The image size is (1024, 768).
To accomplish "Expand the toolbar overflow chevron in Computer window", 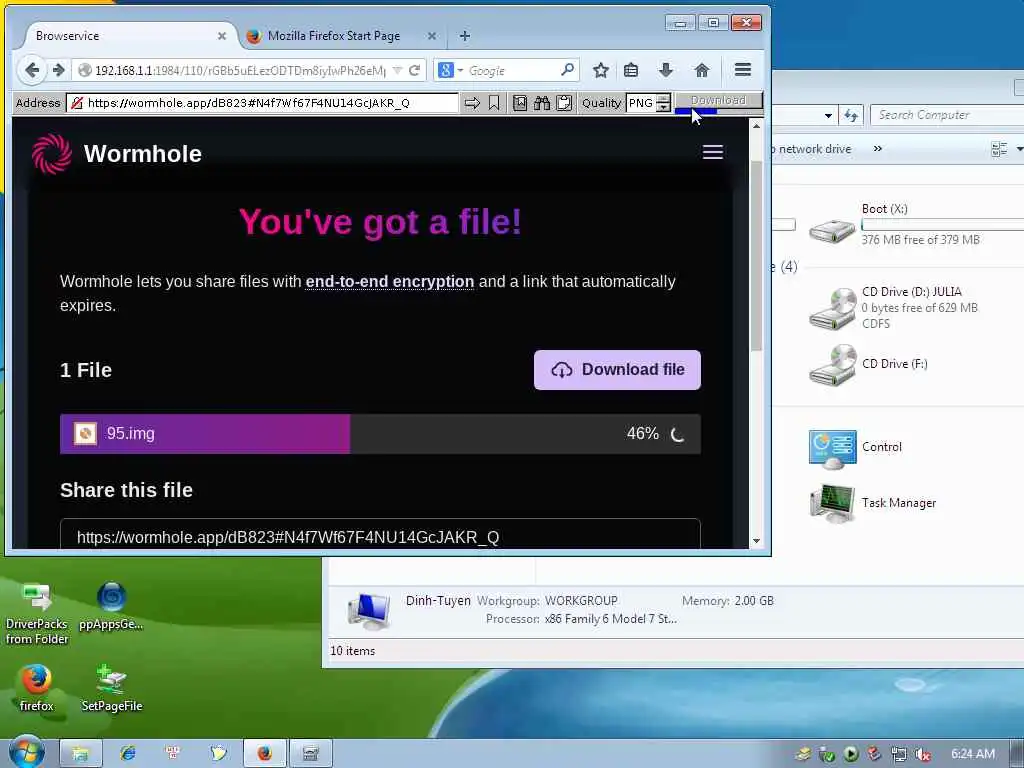I will (878, 149).
